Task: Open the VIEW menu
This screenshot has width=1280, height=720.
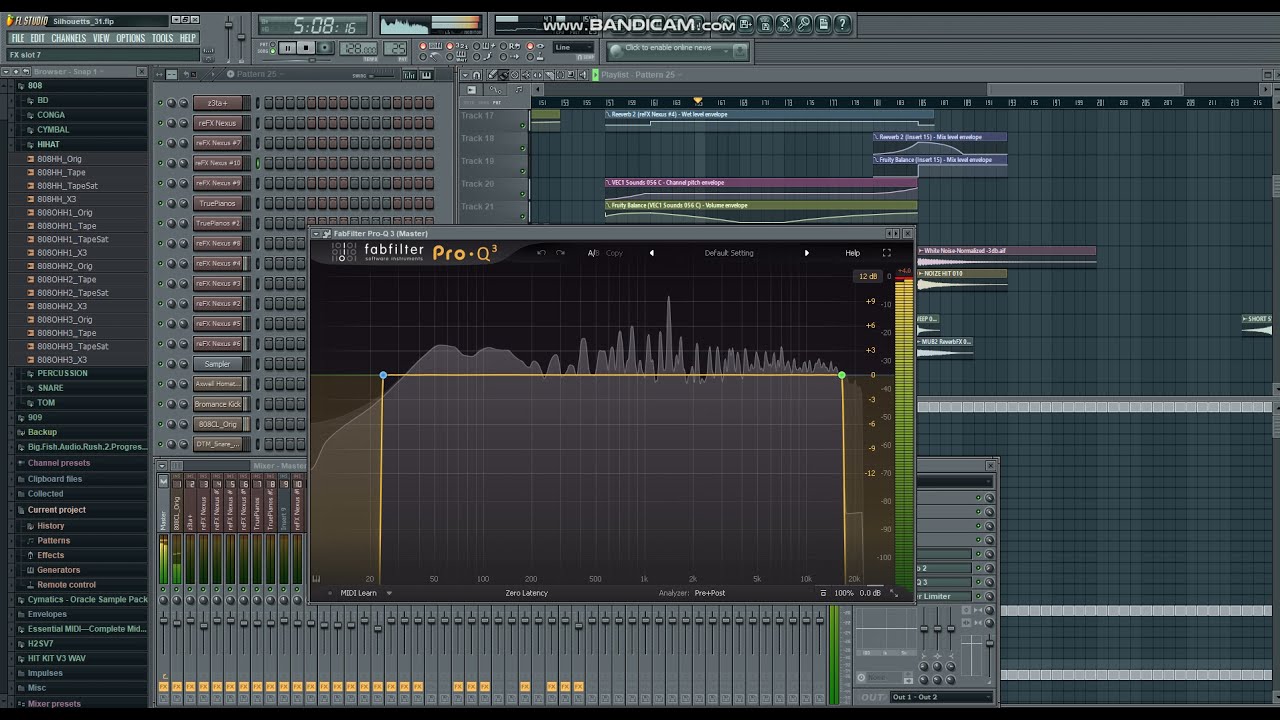Action: coord(101,38)
